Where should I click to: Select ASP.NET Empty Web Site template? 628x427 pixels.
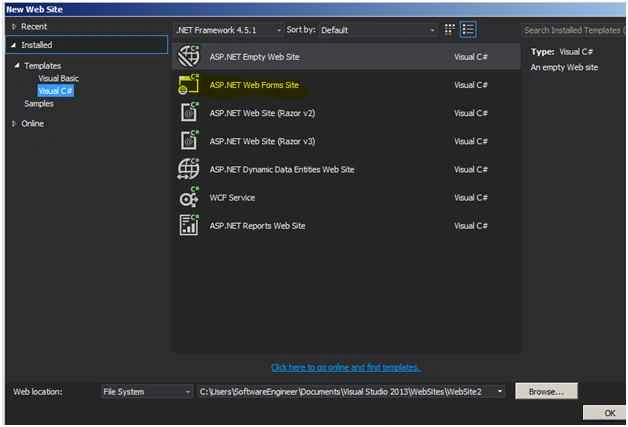click(x=347, y=56)
